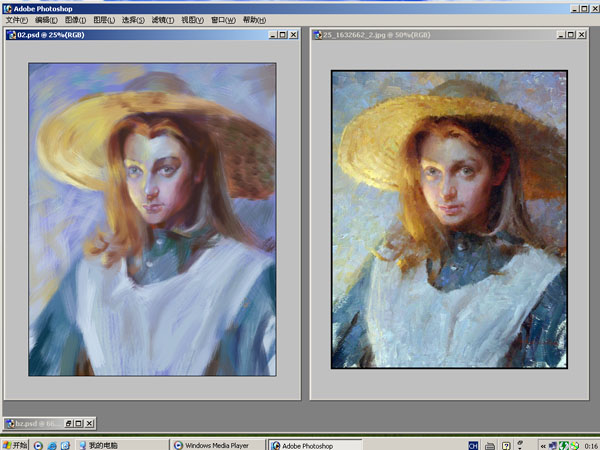Click the 02.psd document window icon

(x=12, y=35)
